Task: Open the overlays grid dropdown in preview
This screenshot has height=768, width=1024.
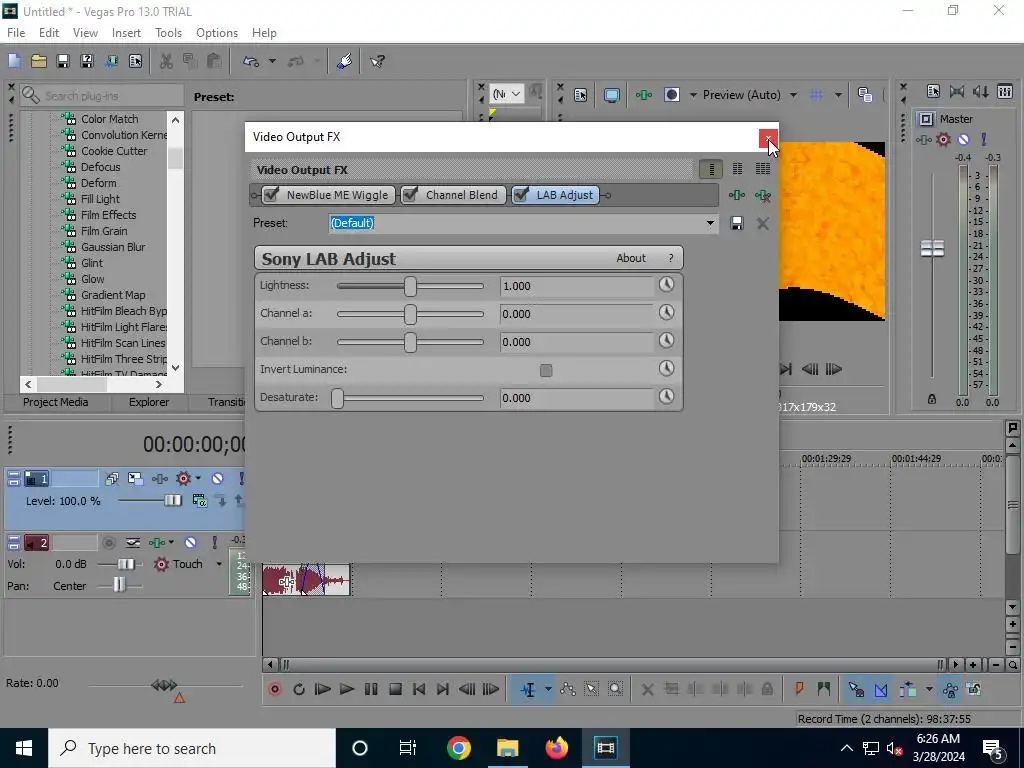Action: click(838, 95)
